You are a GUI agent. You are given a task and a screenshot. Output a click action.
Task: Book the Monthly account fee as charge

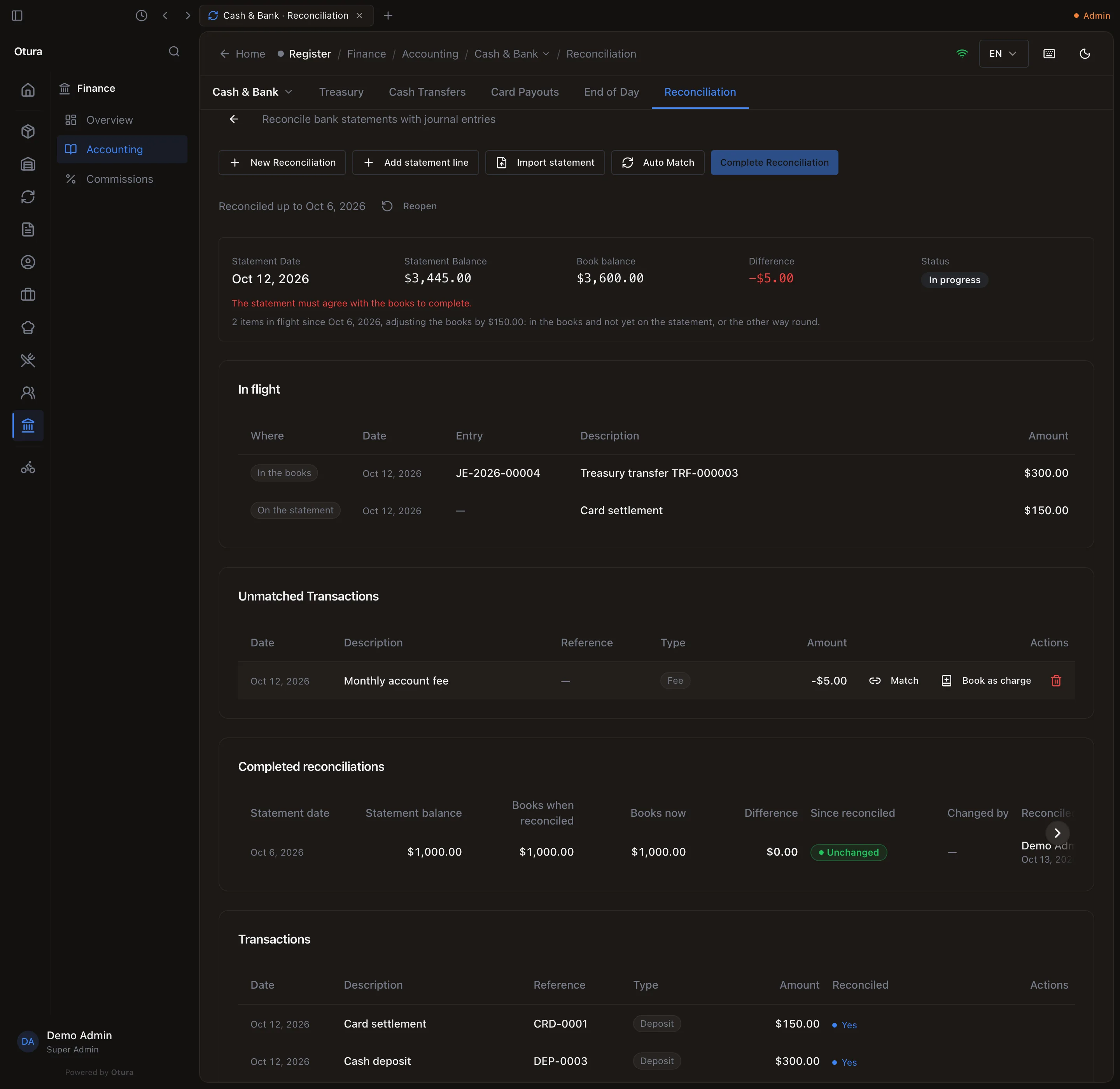pos(985,681)
